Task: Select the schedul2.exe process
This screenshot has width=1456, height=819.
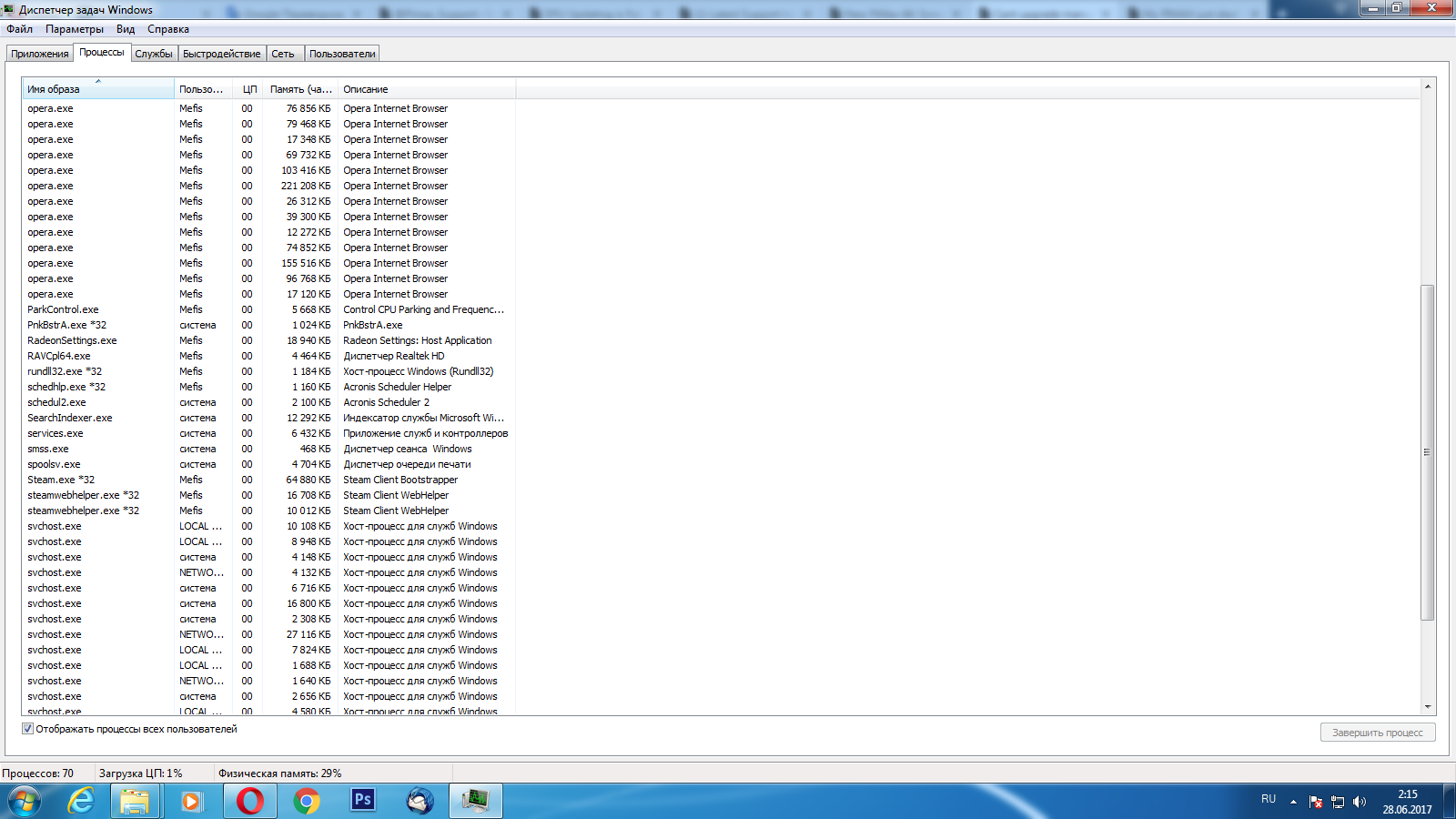Action: (268, 402)
